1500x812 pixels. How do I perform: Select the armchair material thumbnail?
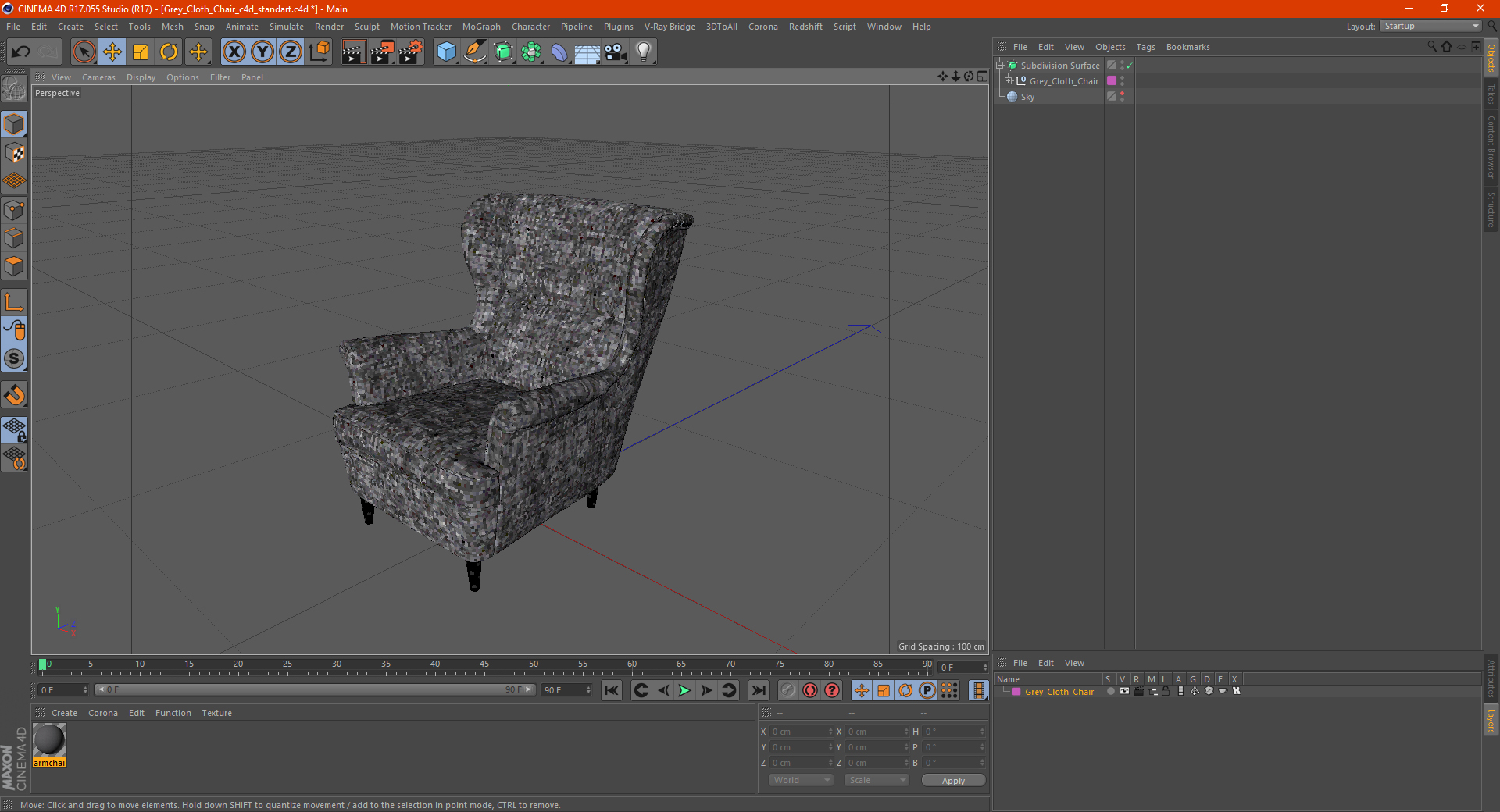pyautogui.click(x=49, y=740)
